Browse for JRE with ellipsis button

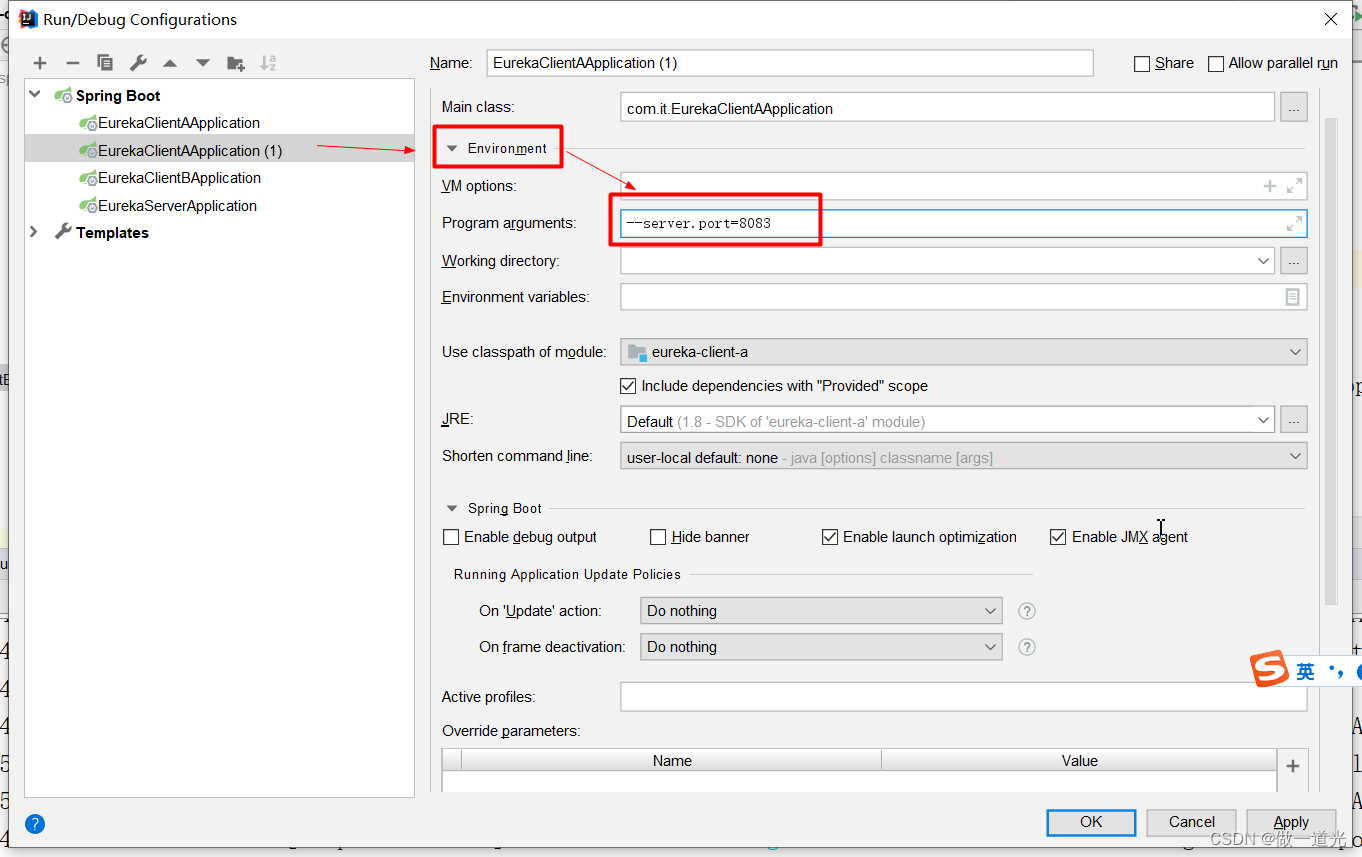point(1294,421)
